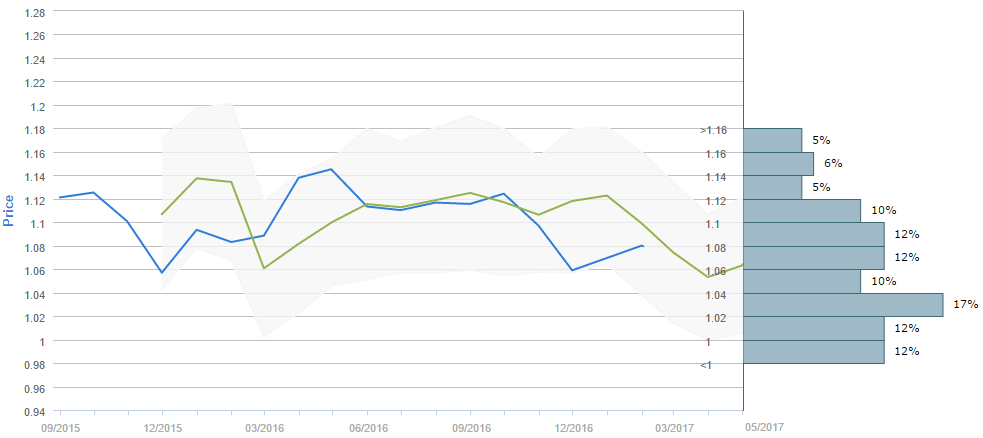The image size is (983, 438).
Task: Click the 6% histogram bar
Action: [x=778, y=164]
